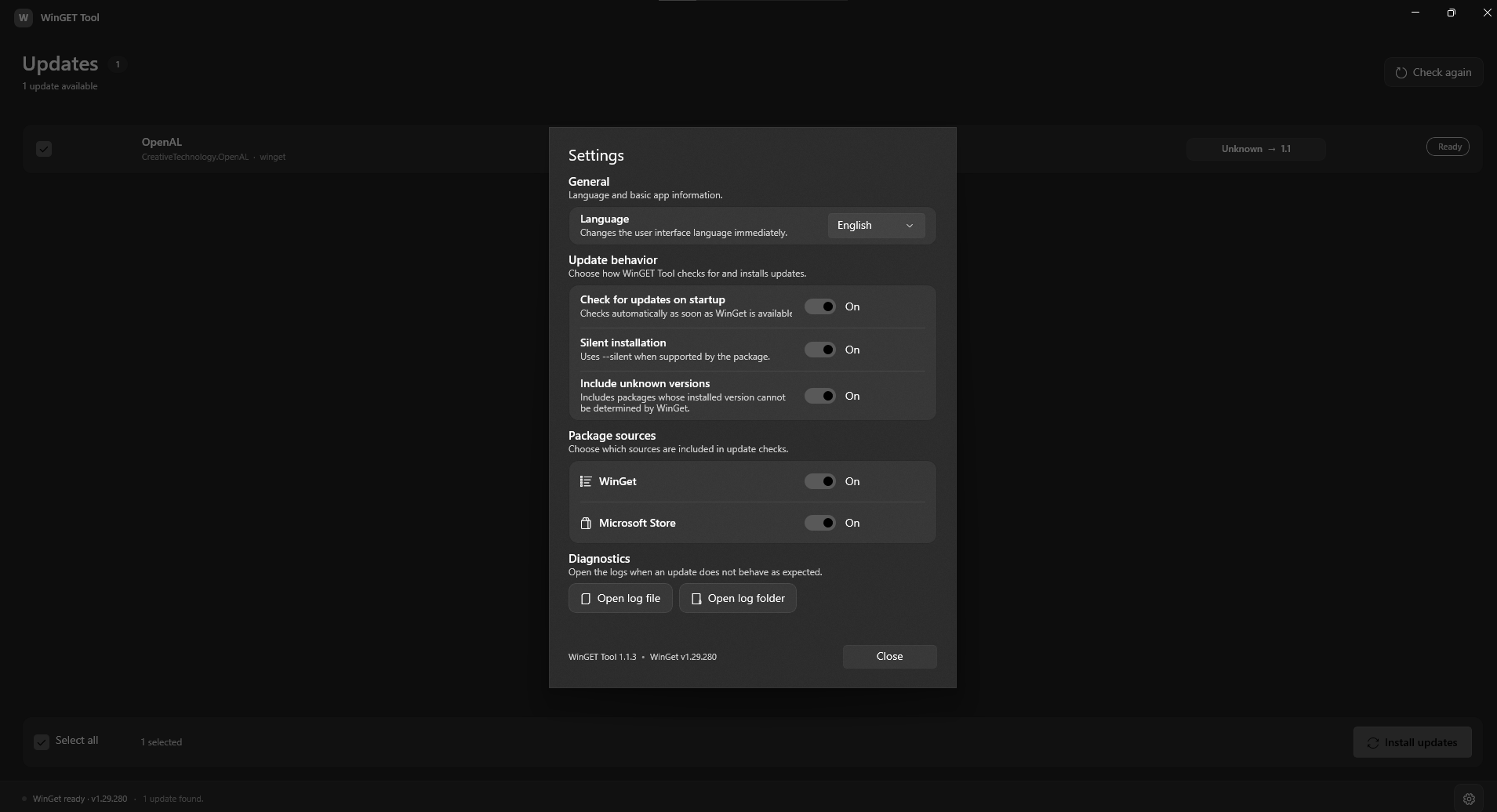Click the WinGET Tool 1.1.3 version text
Screen dimensions: 1497x812
click(602, 657)
